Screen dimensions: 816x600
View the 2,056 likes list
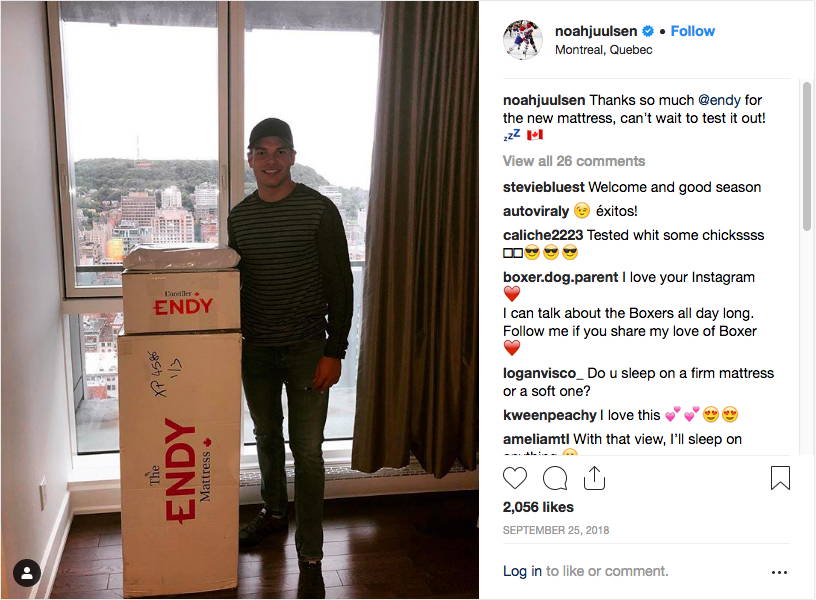click(x=538, y=507)
